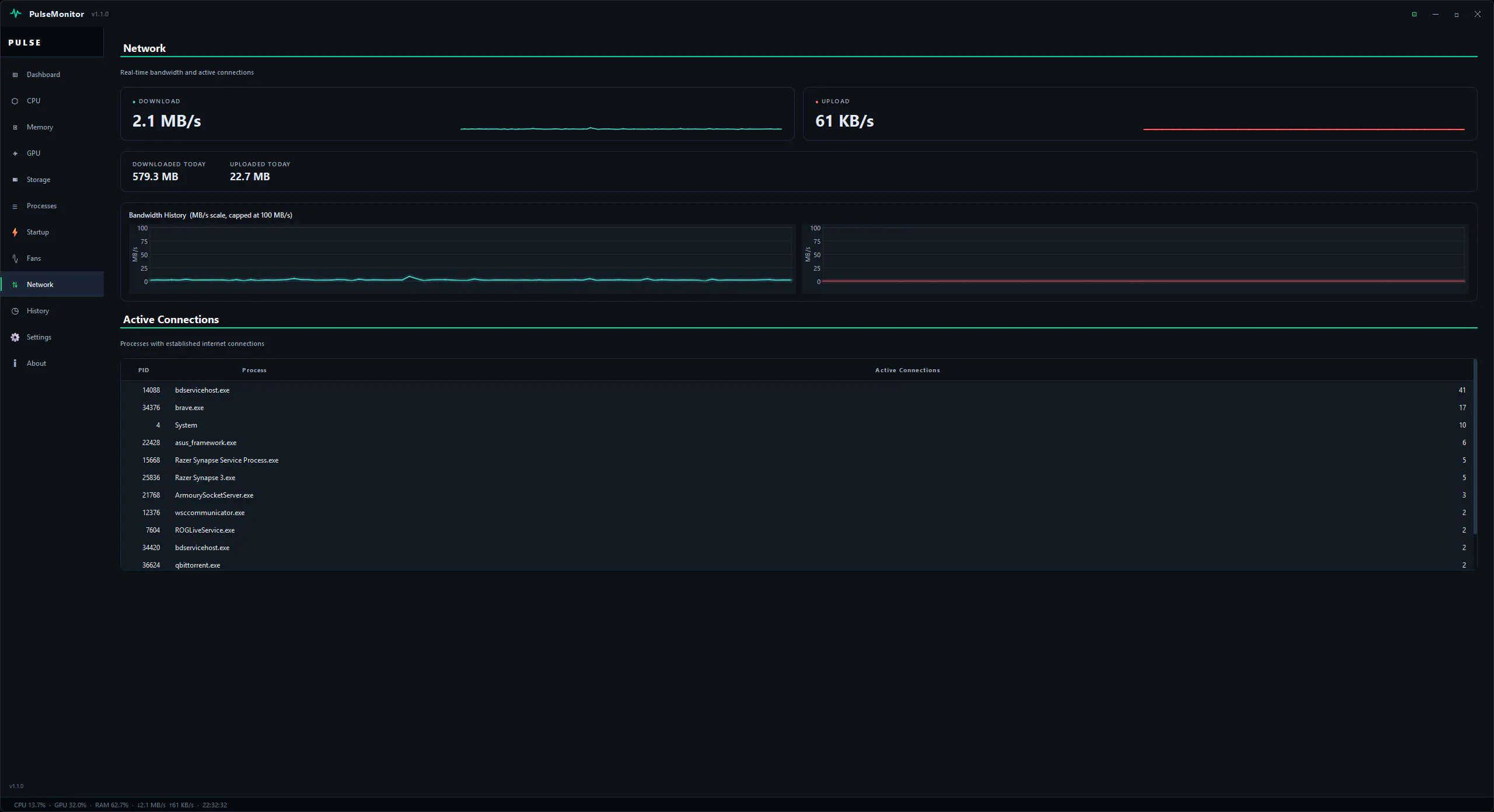This screenshot has width=1494, height=812.
Task: Click the Storage drive icon
Action: pos(15,180)
